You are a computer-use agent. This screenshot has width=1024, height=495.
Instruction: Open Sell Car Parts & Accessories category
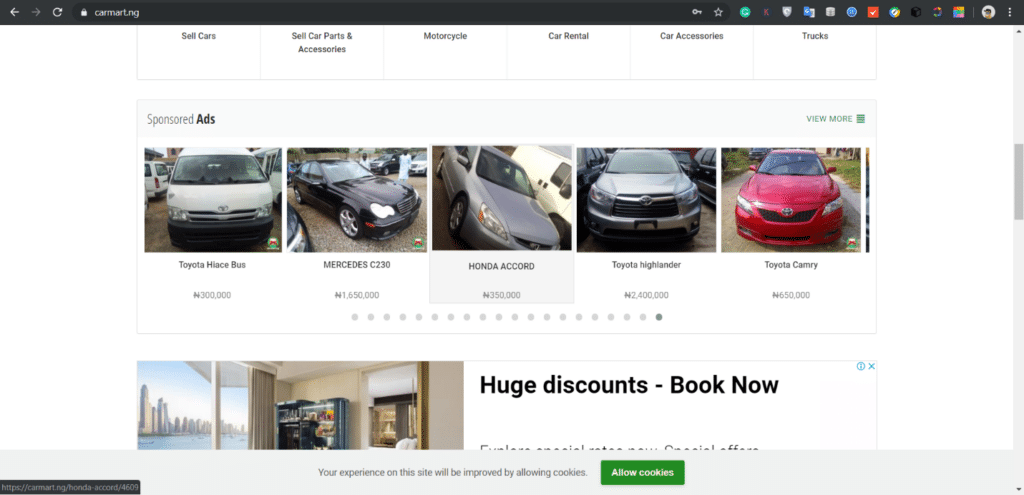(x=322, y=42)
